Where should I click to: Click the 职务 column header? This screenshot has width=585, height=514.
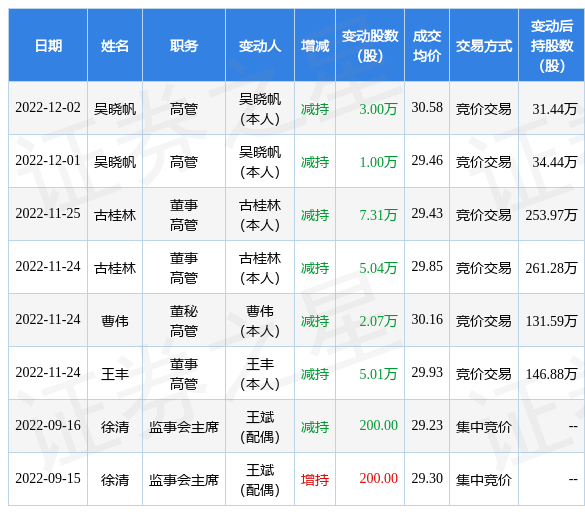click(184, 46)
